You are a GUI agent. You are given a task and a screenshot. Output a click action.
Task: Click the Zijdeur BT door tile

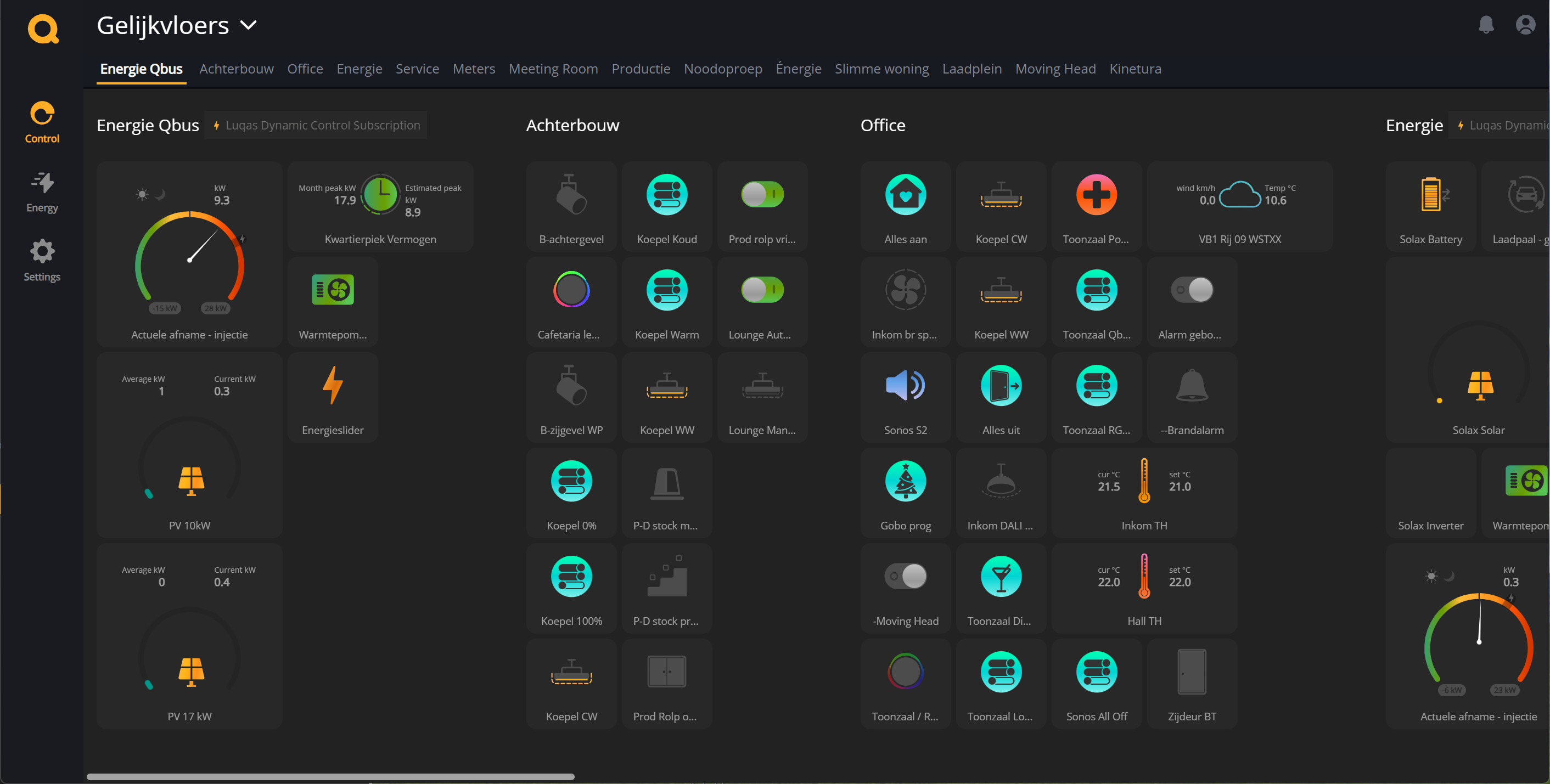1192,684
